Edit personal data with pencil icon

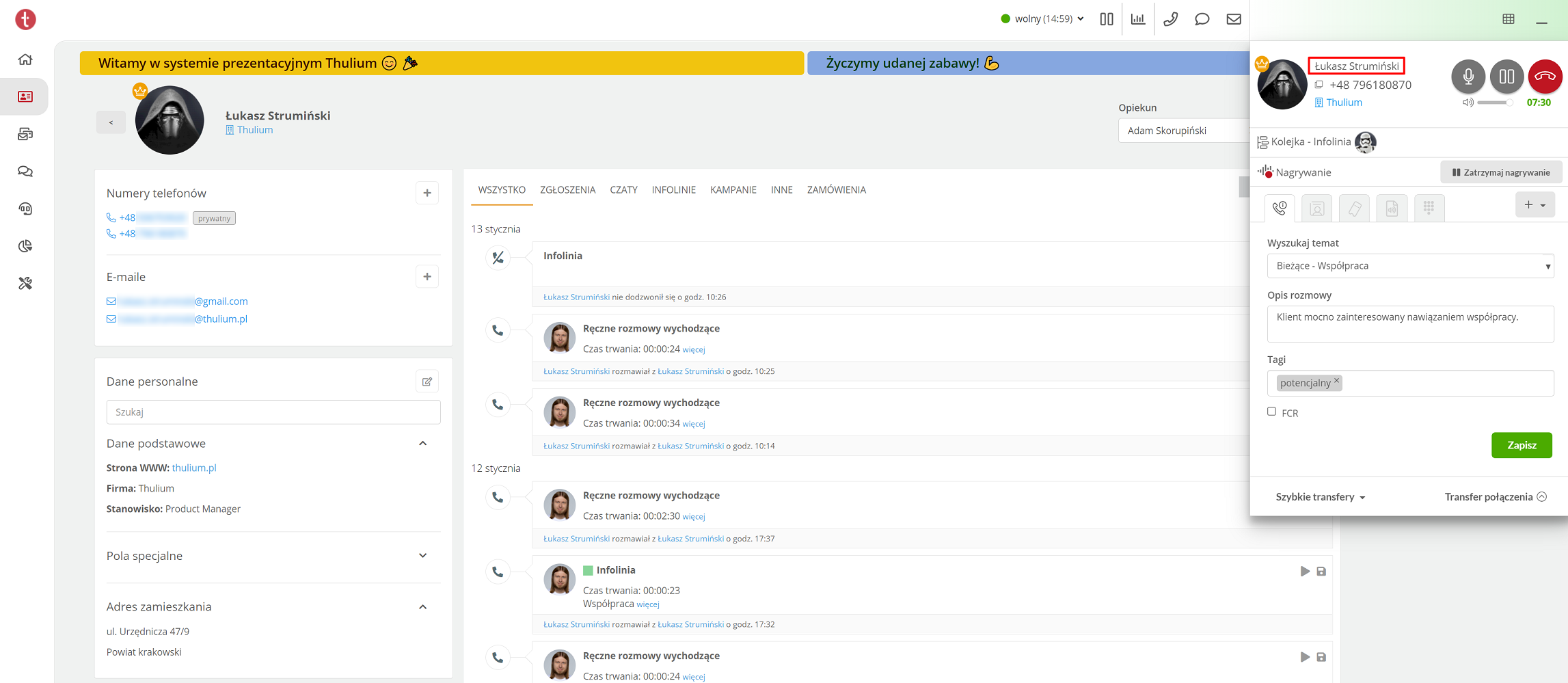pos(427,381)
